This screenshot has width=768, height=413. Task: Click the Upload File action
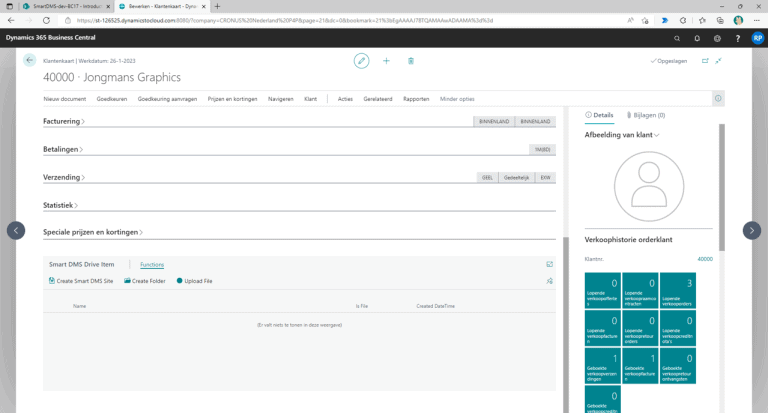(194, 281)
